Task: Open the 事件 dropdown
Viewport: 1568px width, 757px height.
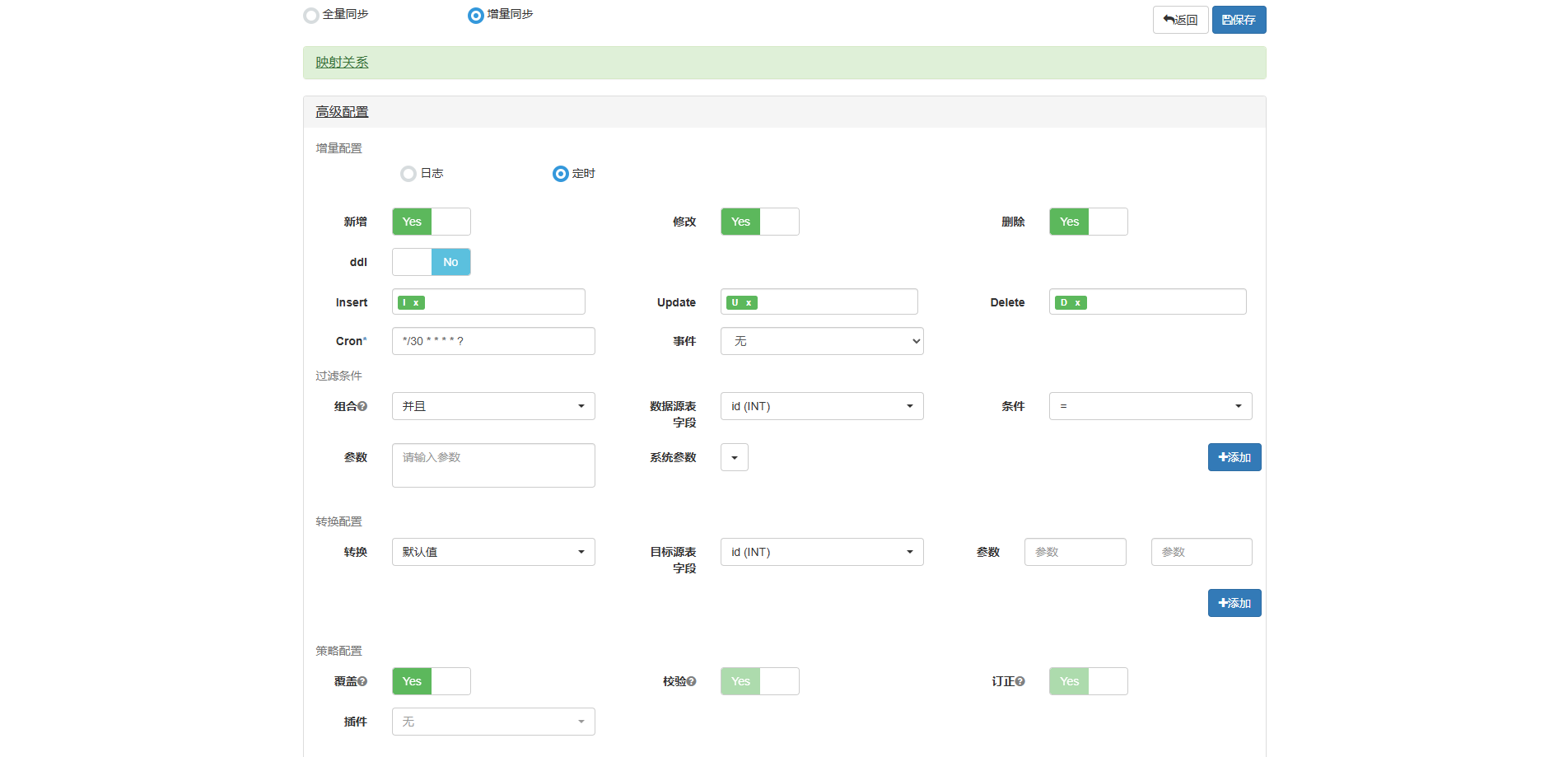Action: [x=821, y=341]
